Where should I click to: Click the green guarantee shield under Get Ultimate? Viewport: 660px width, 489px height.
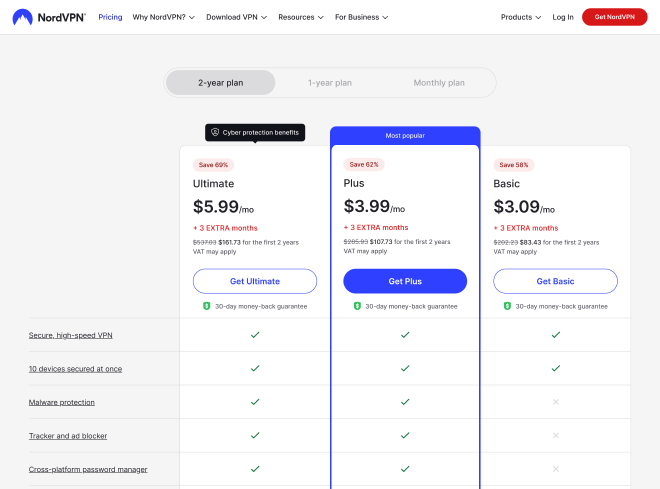[207, 306]
